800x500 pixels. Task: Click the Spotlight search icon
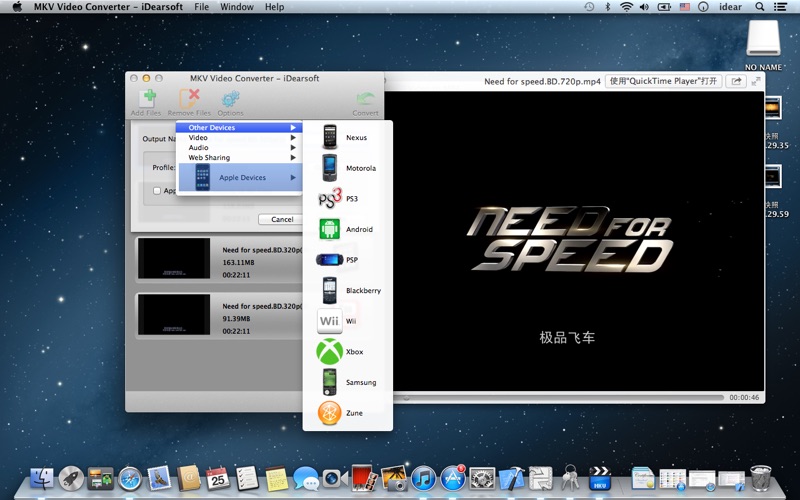tap(760, 7)
